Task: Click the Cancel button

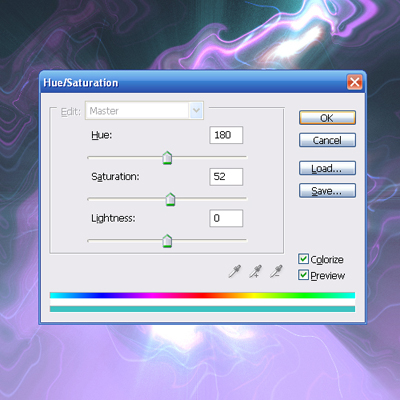Action: point(327,140)
